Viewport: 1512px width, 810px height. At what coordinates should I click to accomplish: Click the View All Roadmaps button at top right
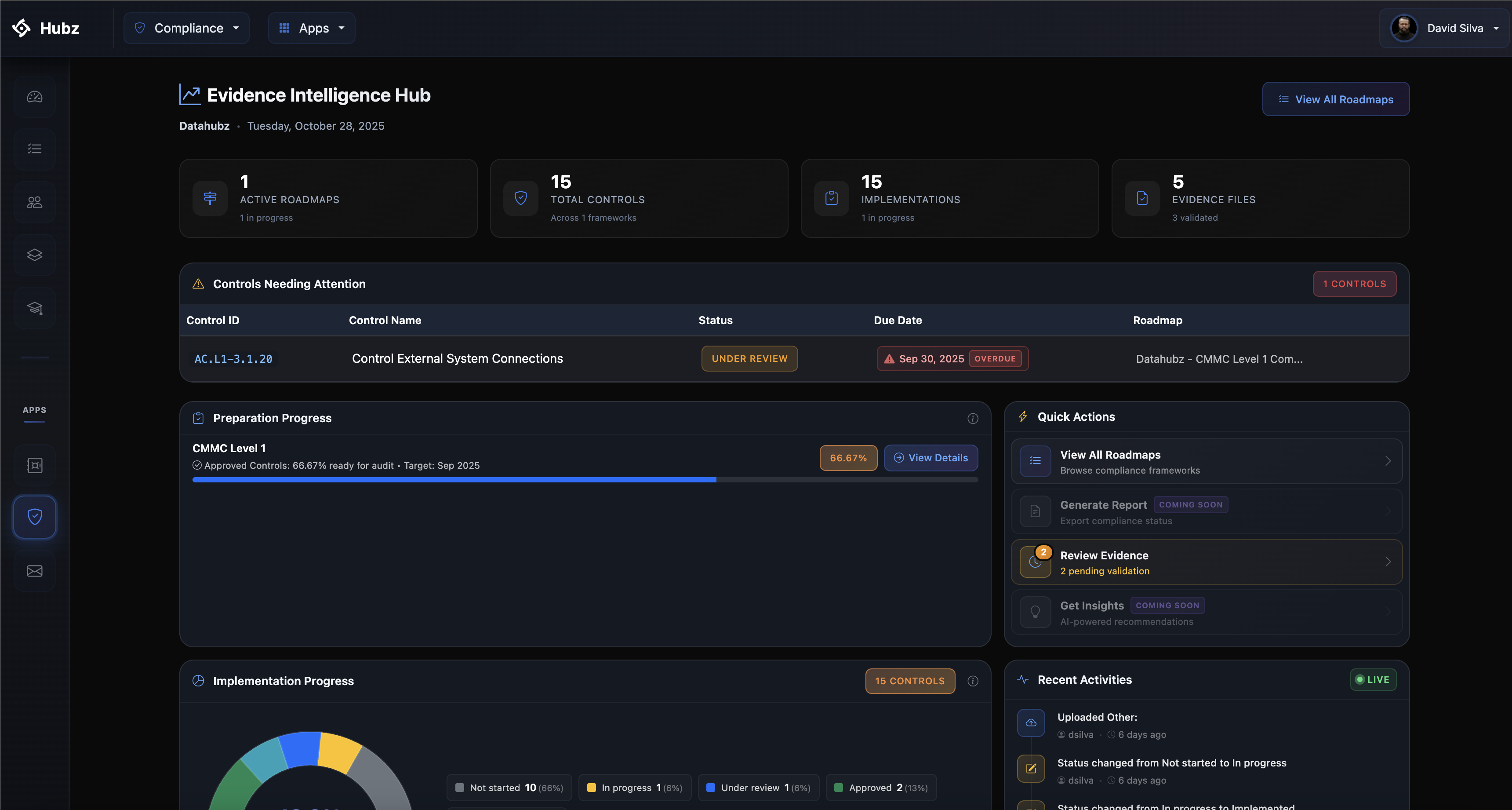(x=1335, y=99)
